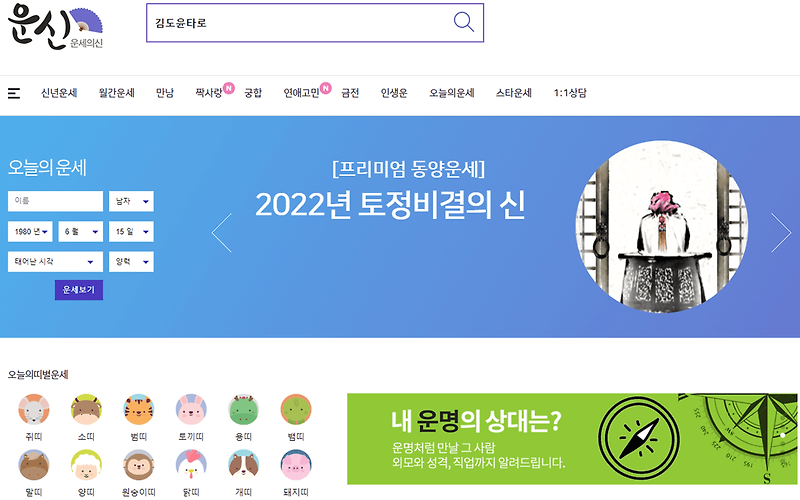
Task: Click the magnifier search icon
Action: click(463, 22)
